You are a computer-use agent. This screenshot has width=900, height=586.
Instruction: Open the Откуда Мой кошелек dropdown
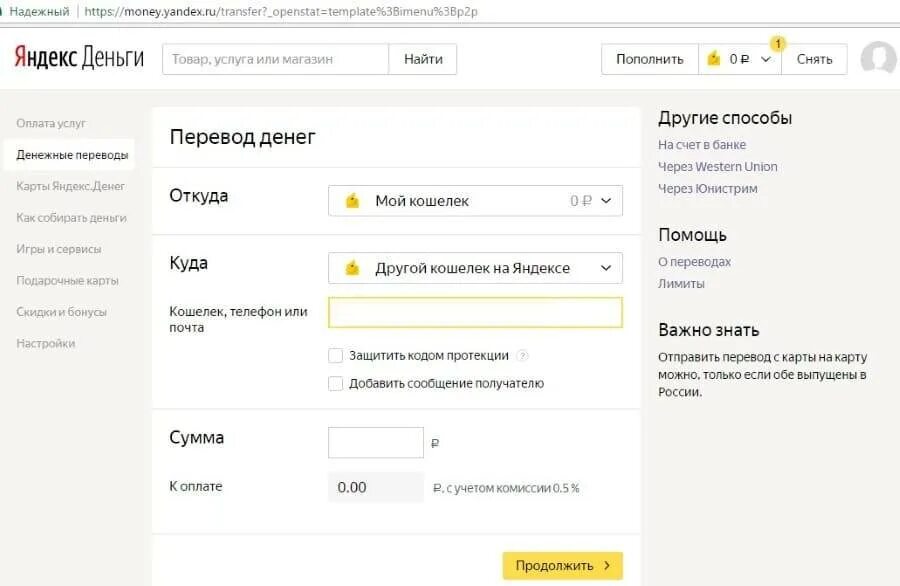pos(475,201)
